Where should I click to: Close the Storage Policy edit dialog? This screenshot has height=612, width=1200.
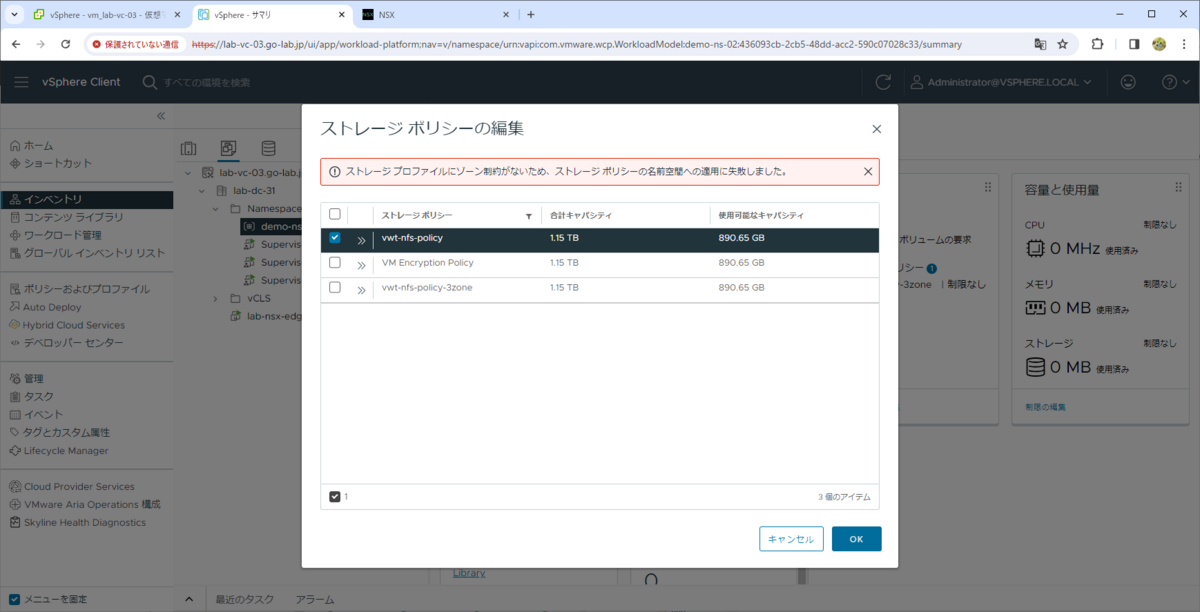click(x=876, y=129)
